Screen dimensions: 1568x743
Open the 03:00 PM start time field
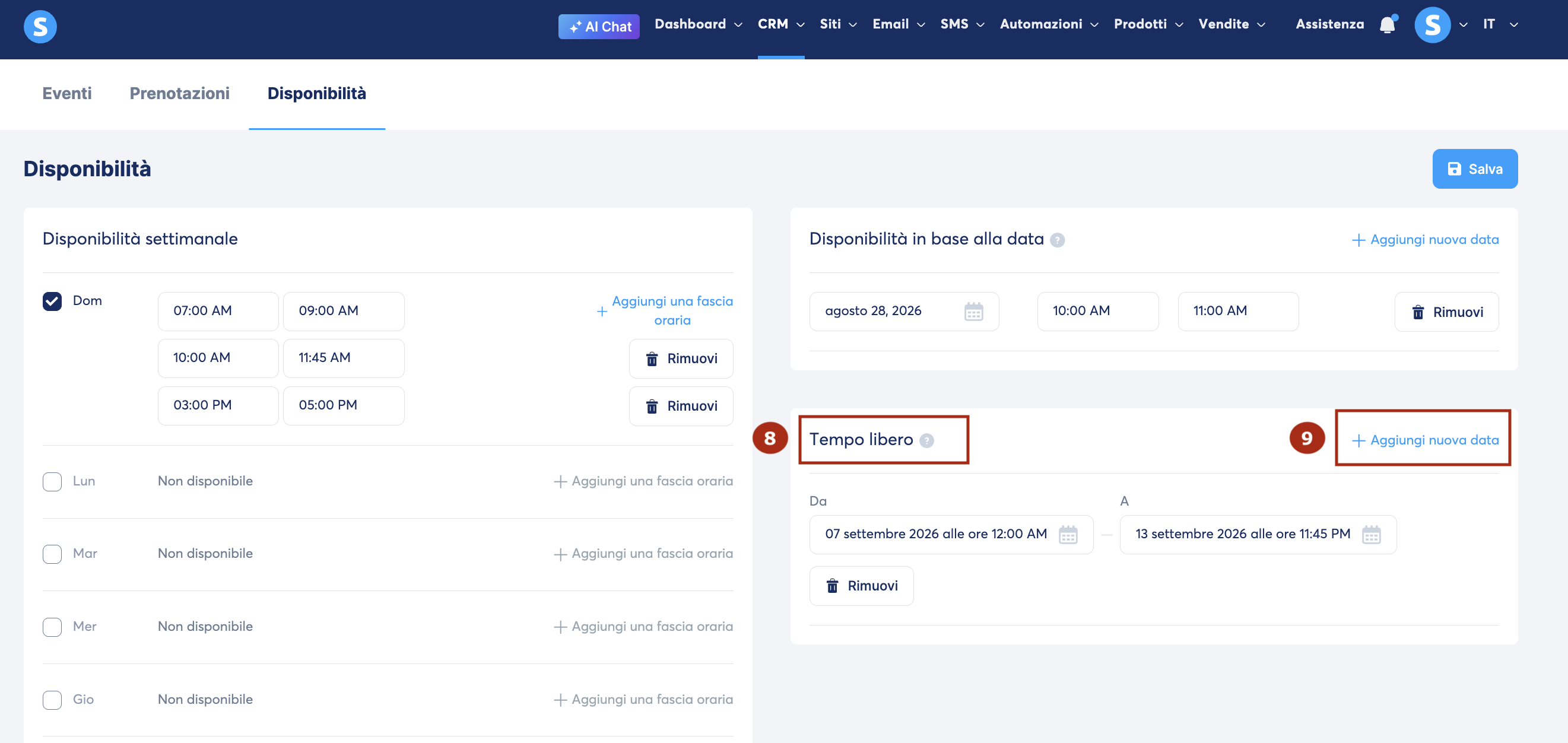pyautogui.click(x=218, y=405)
